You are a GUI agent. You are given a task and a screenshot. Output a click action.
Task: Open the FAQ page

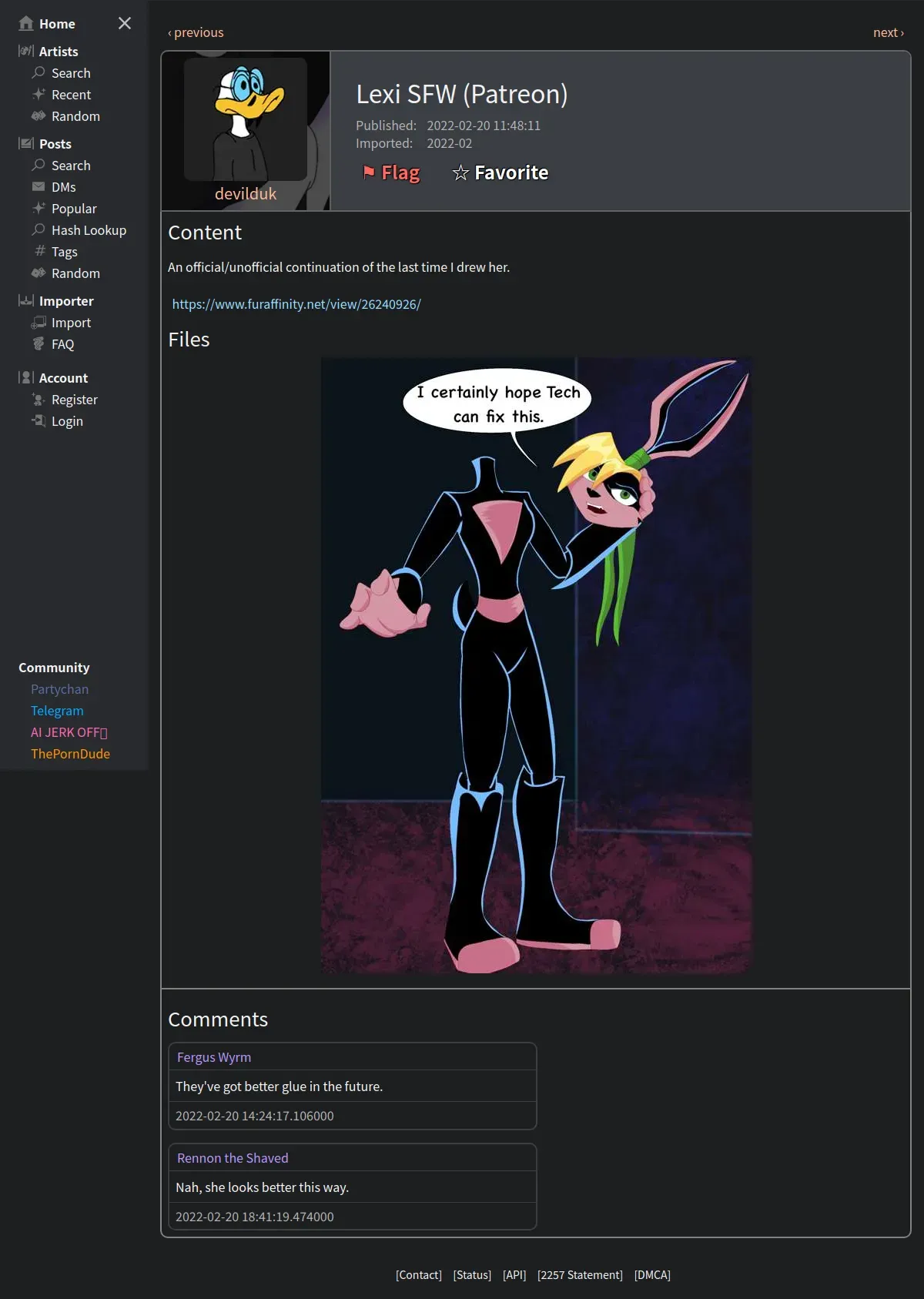(x=63, y=344)
